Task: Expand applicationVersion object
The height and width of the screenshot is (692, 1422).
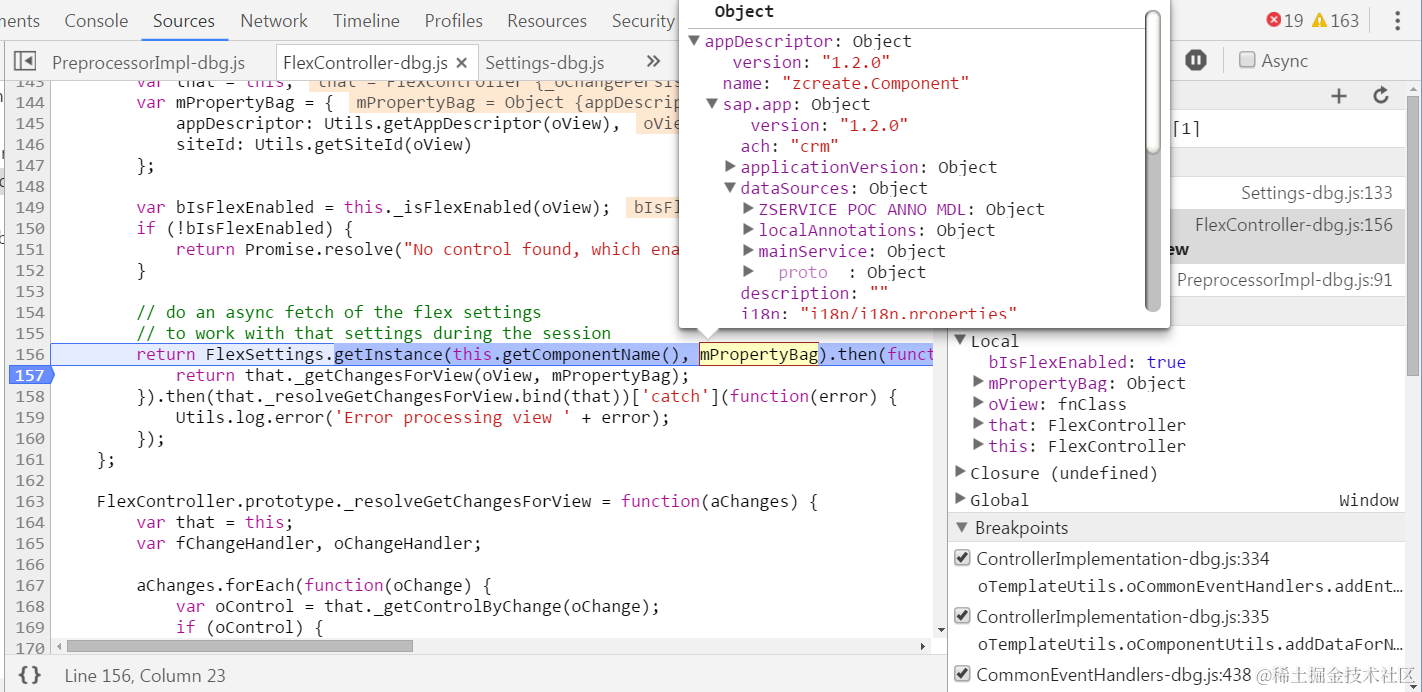Action: pos(731,167)
